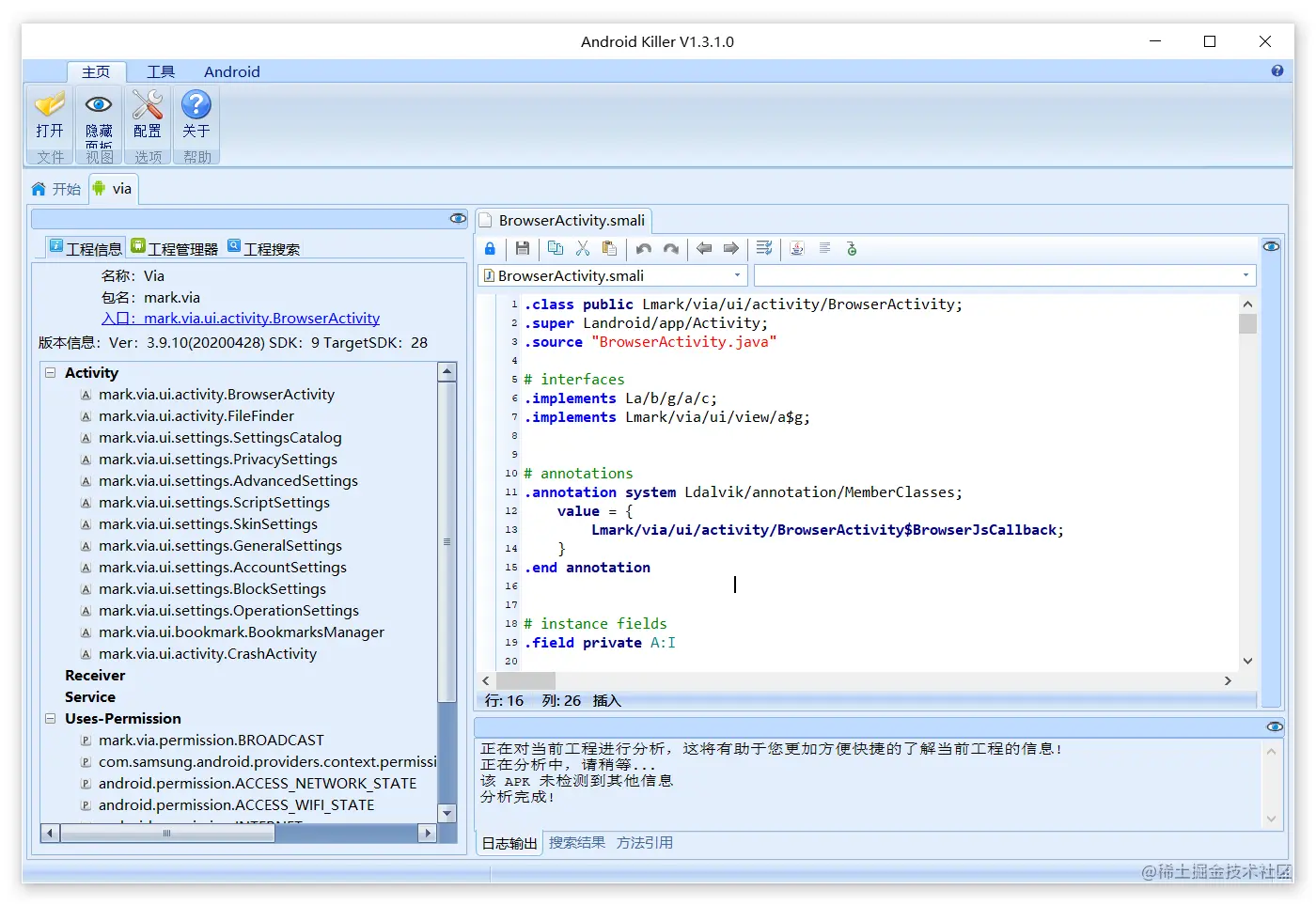This screenshot has height=905, width=1316.
Task: Select android.permission.ACCESS_WIFI_STATE permission
Action: [236, 805]
